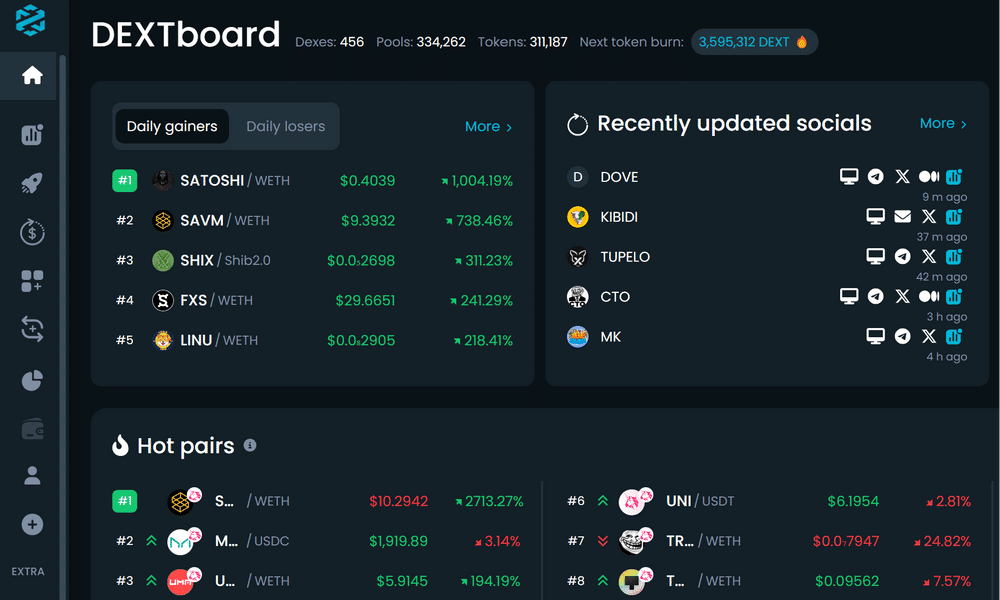
Task: Open the user profile sidebar icon
Action: [32, 476]
